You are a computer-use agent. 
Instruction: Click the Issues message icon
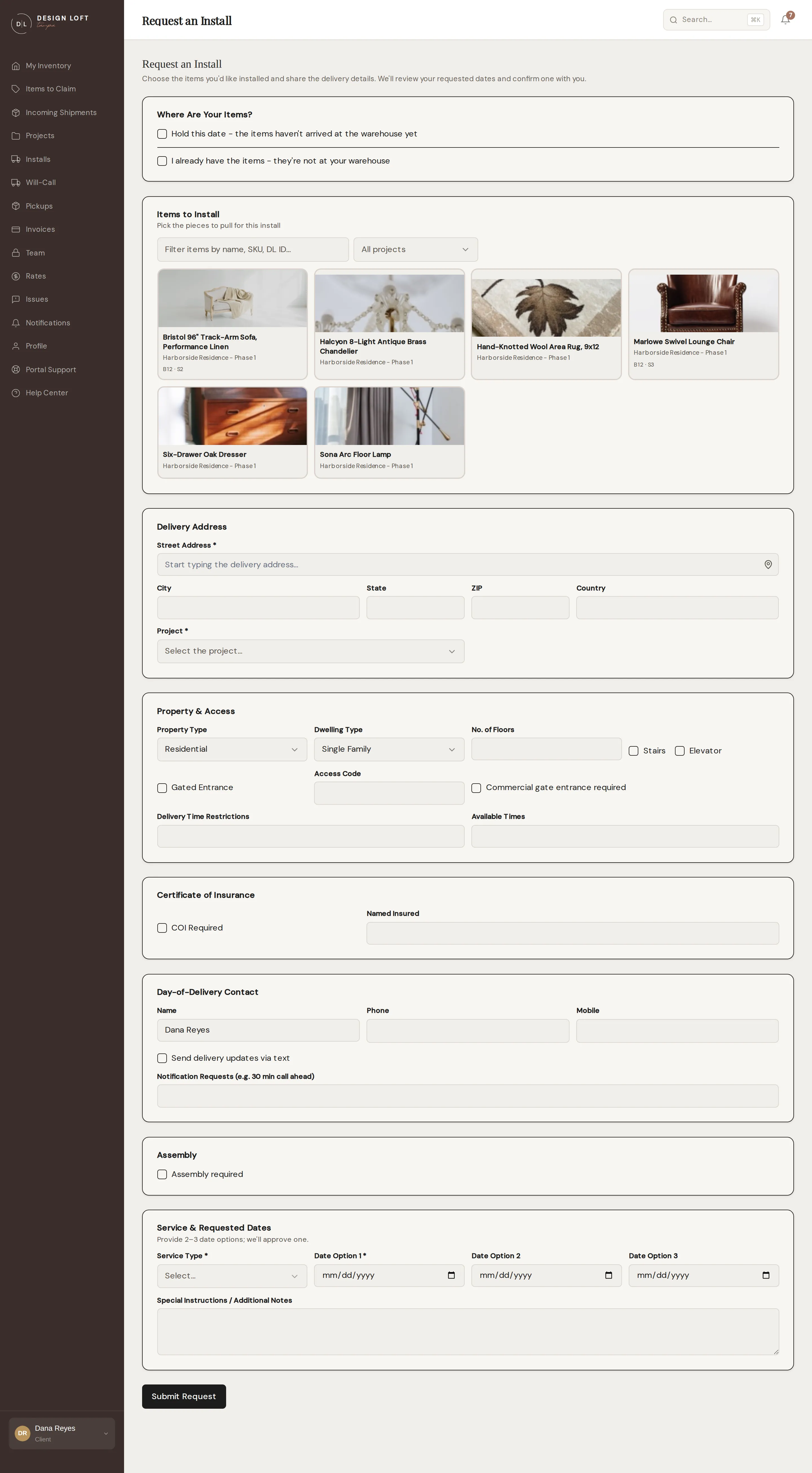(16, 300)
